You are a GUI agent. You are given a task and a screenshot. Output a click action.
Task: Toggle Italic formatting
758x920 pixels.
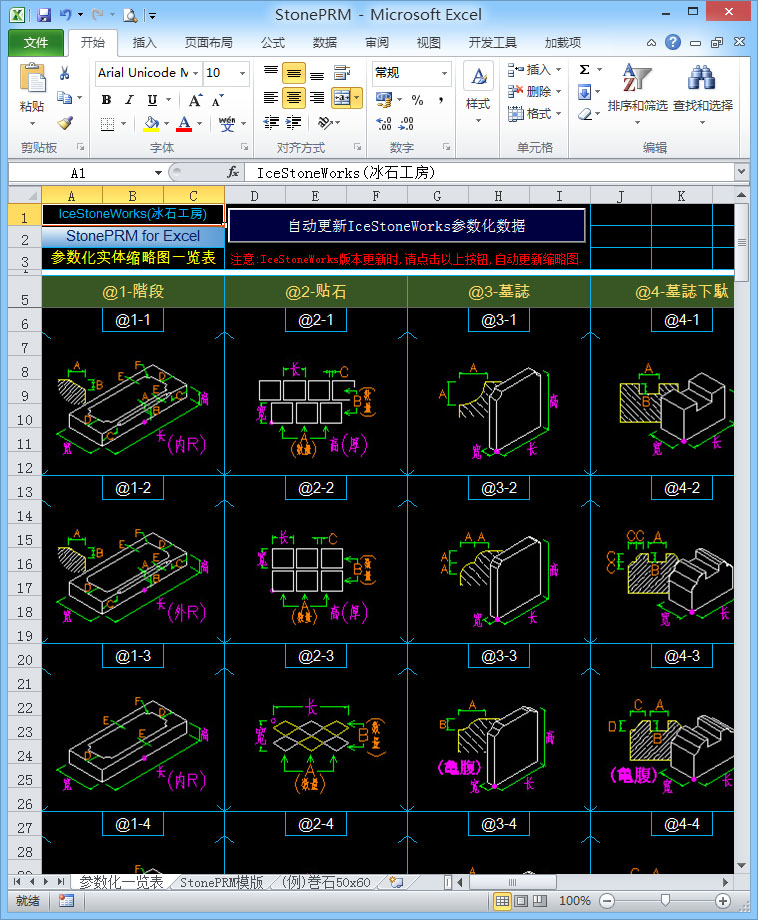(x=129, y=100)
